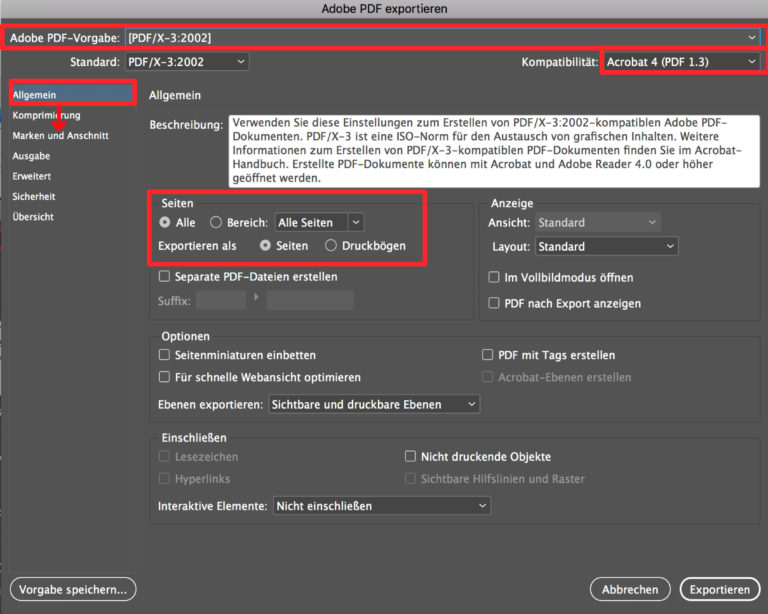Select the Bereich radio button
Image resolution: width=768 pixels, height=614 pixels.
216,222
